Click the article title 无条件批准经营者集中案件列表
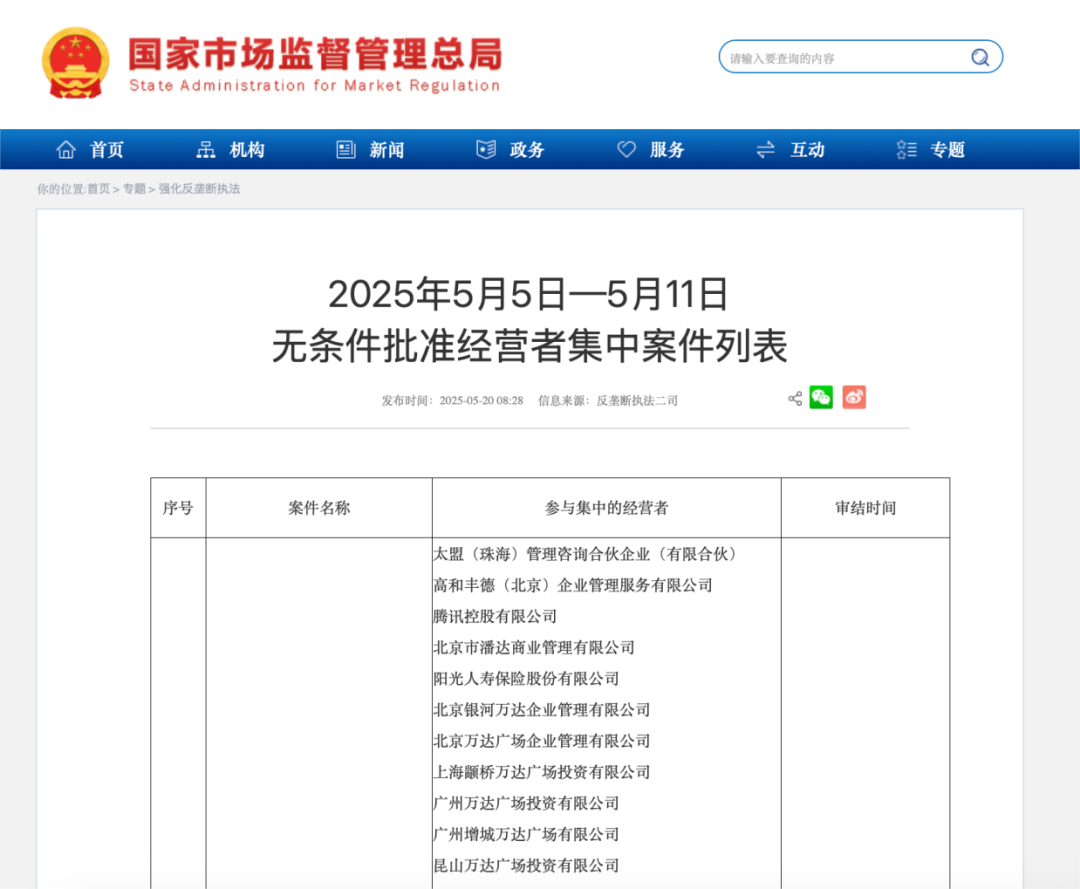Screen dimensions: 1080x889 pyautogui.click(x=530, y=346)
